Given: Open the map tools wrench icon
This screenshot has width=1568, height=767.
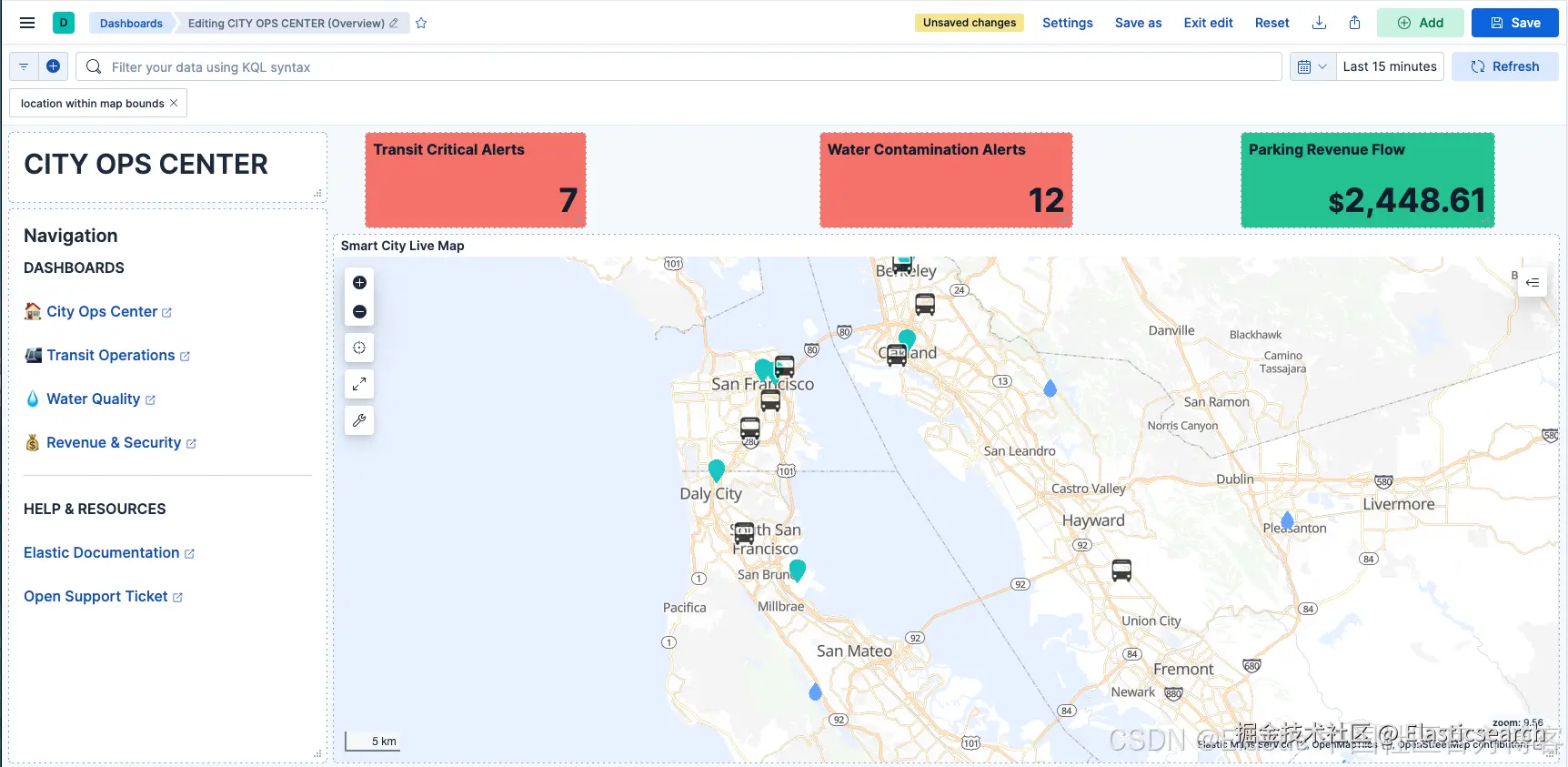Looking at the screenshot, I should tap(359, 420).
